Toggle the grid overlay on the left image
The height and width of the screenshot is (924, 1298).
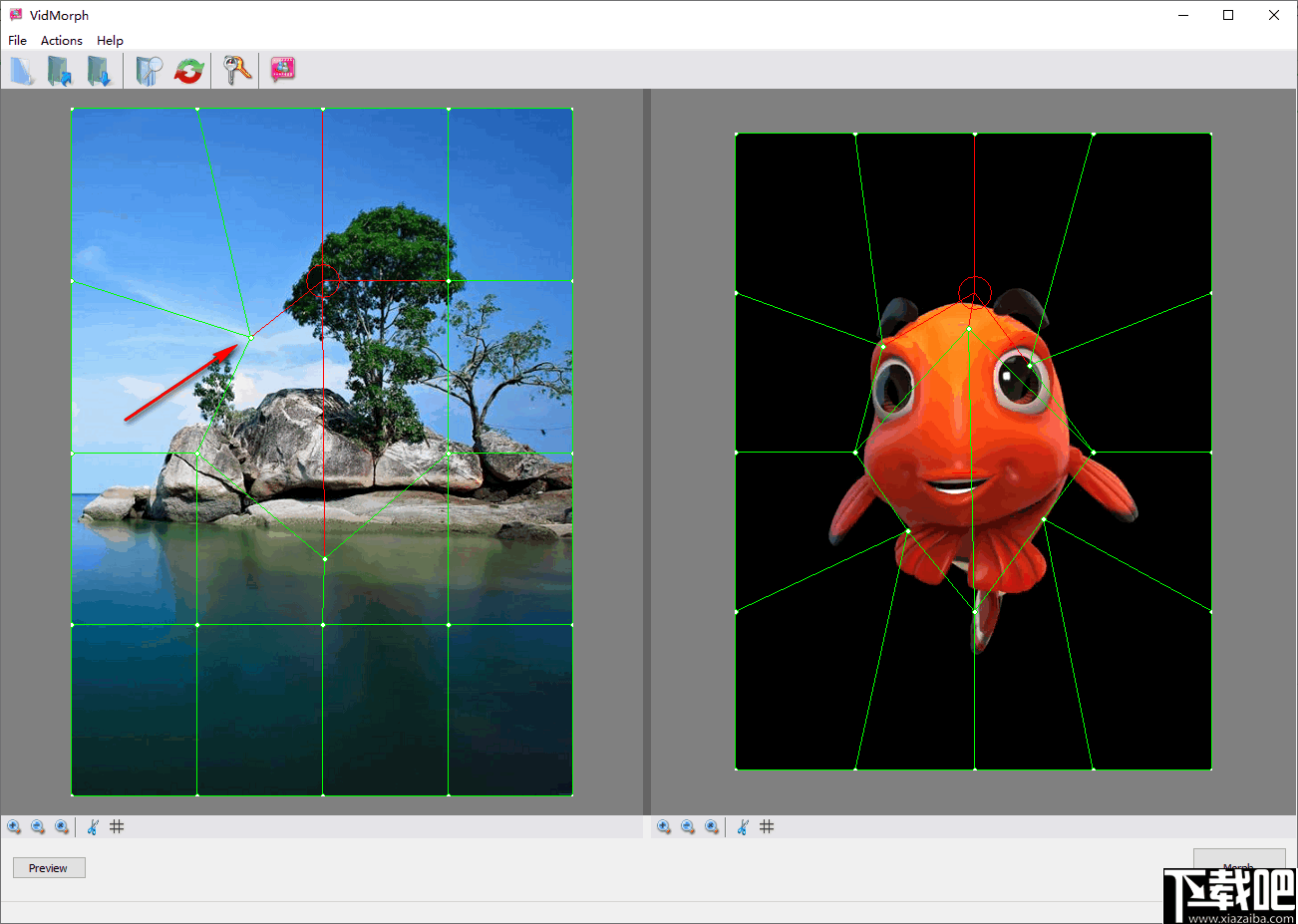117,826
